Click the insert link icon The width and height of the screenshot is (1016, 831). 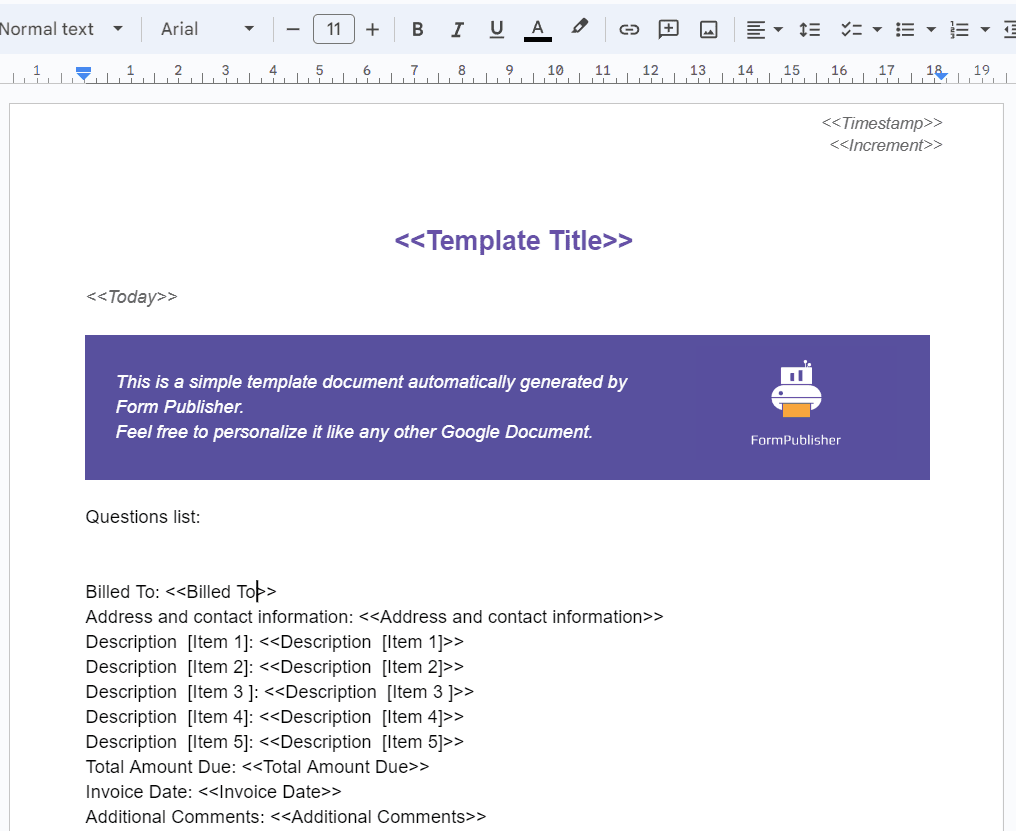coord(629,29)
